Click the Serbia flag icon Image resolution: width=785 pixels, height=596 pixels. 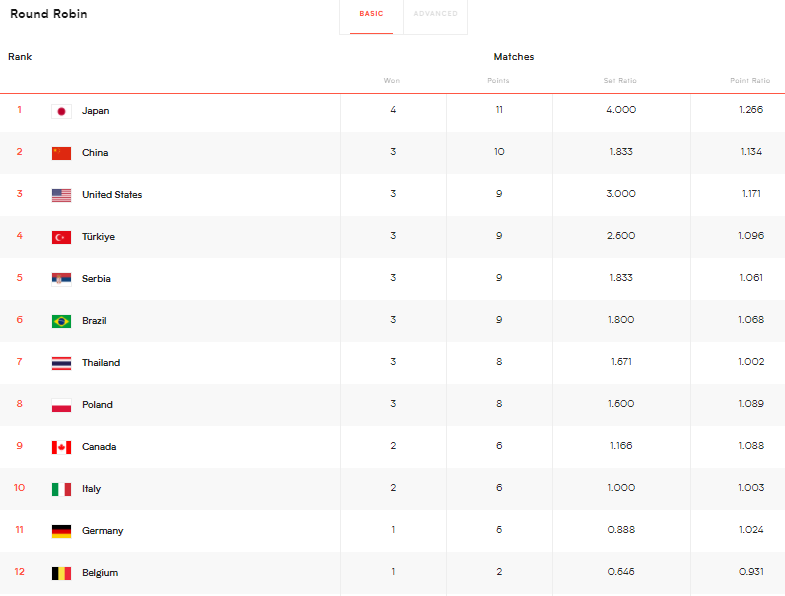[x=61, y=279]
